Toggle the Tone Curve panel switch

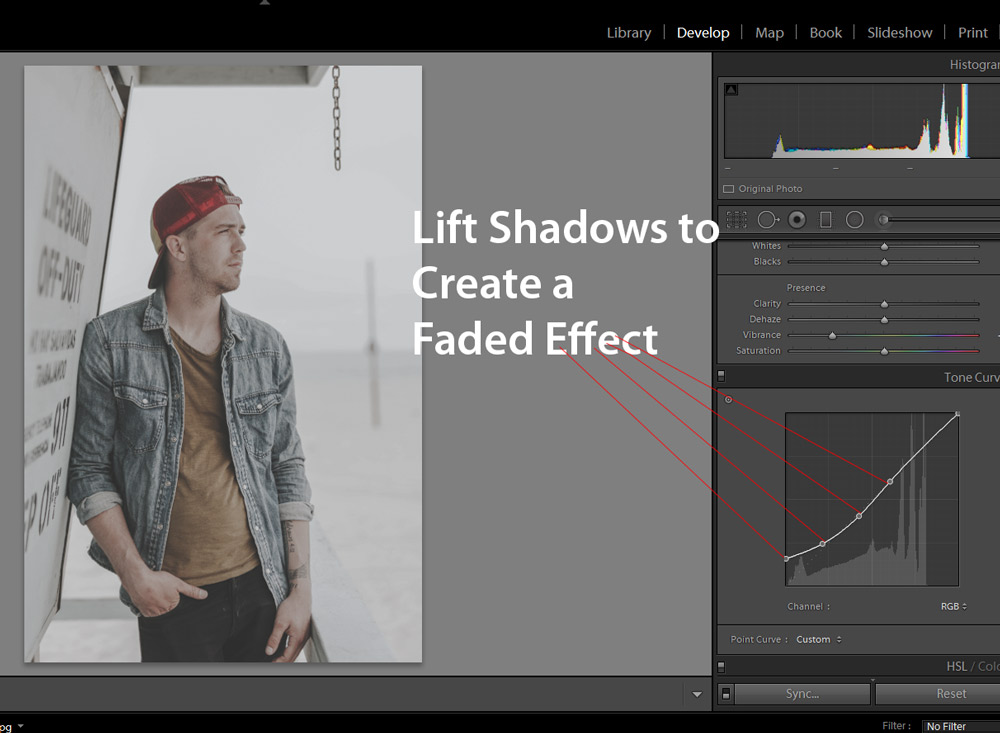pos(721,375)
